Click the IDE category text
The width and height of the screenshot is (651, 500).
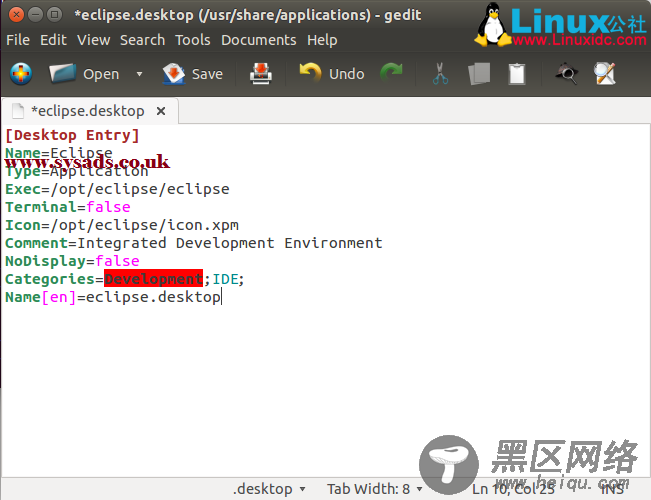click(225, 279)
